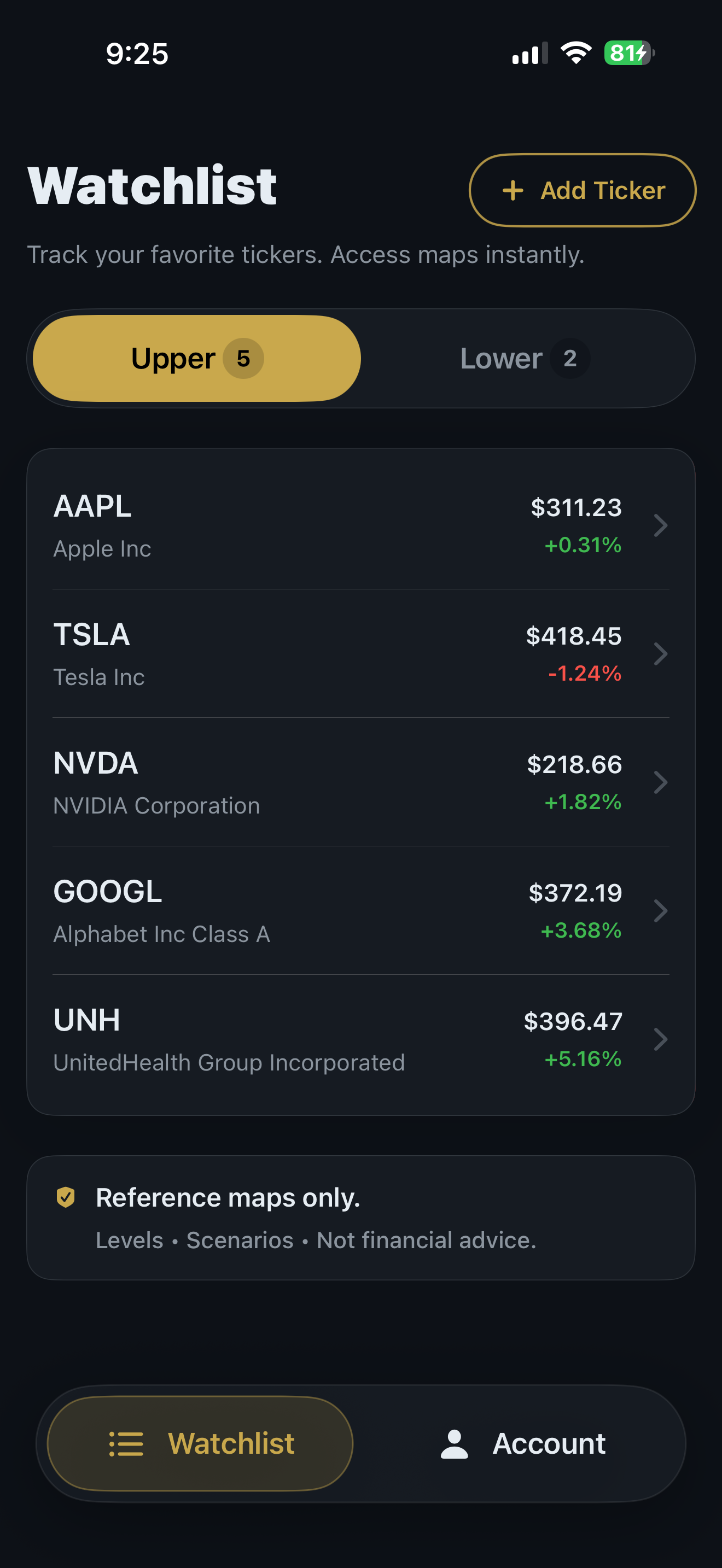The image size is (722, 1568).
Task: Tap the Lower count badge showing 2
Action: point(570,359)
